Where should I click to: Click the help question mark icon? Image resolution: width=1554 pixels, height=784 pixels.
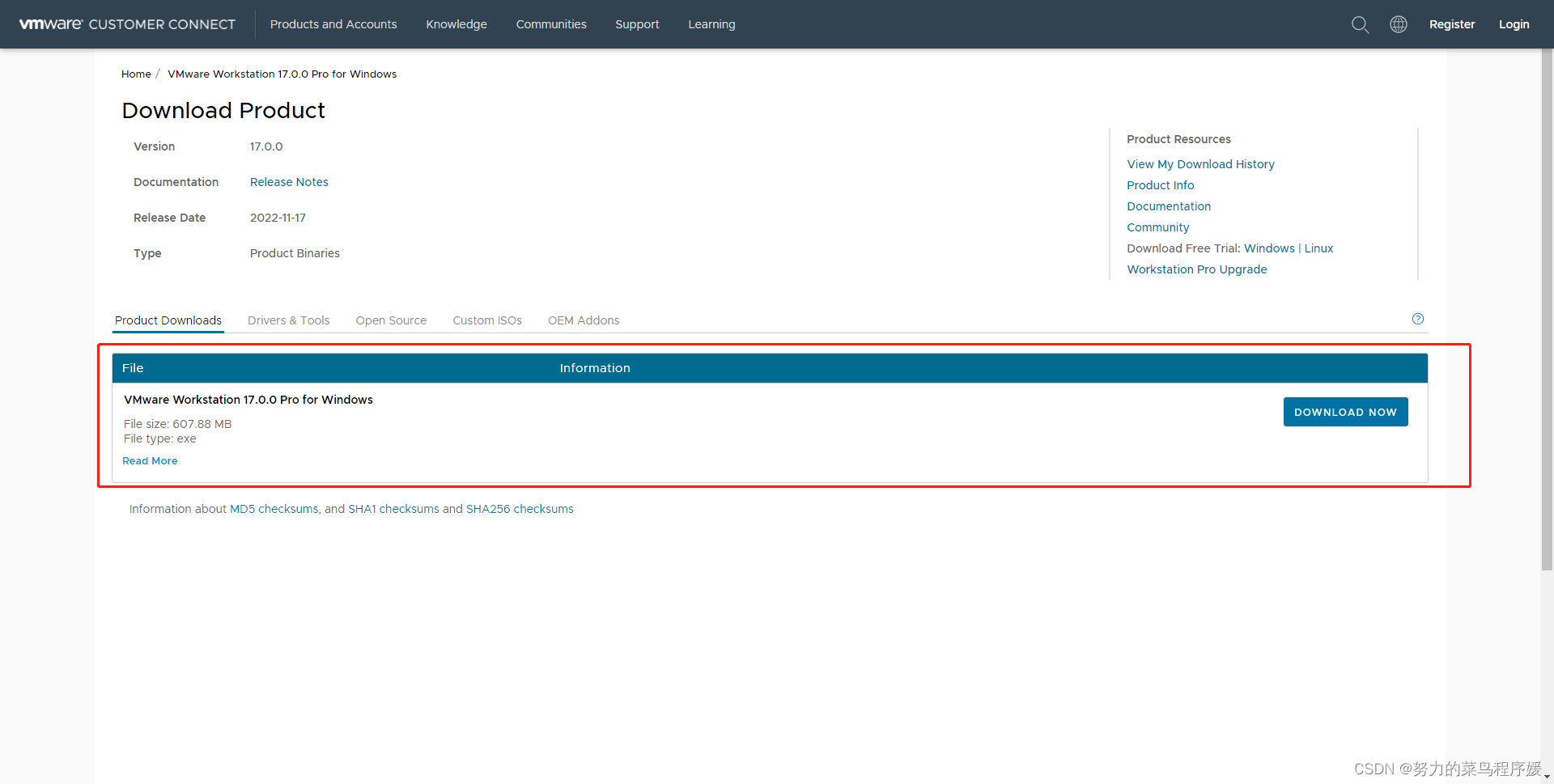[1417, 319]
